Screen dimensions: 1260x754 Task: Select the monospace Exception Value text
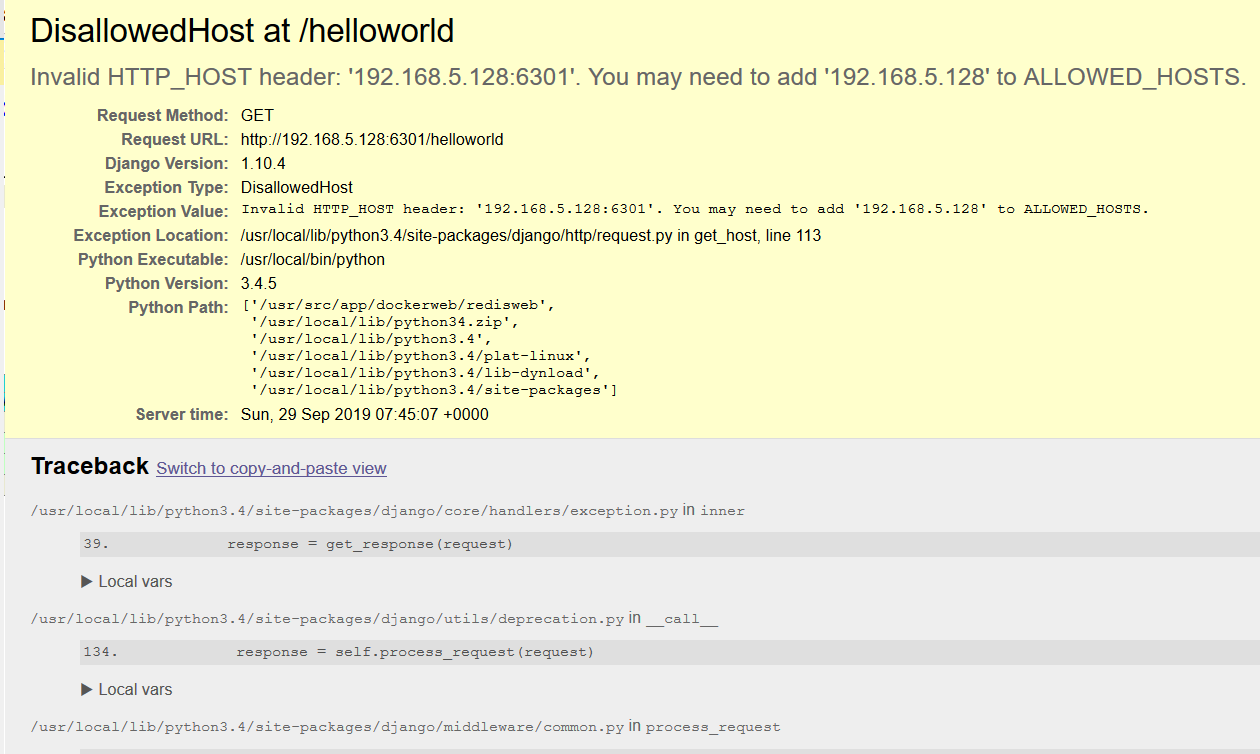[695, 209]
